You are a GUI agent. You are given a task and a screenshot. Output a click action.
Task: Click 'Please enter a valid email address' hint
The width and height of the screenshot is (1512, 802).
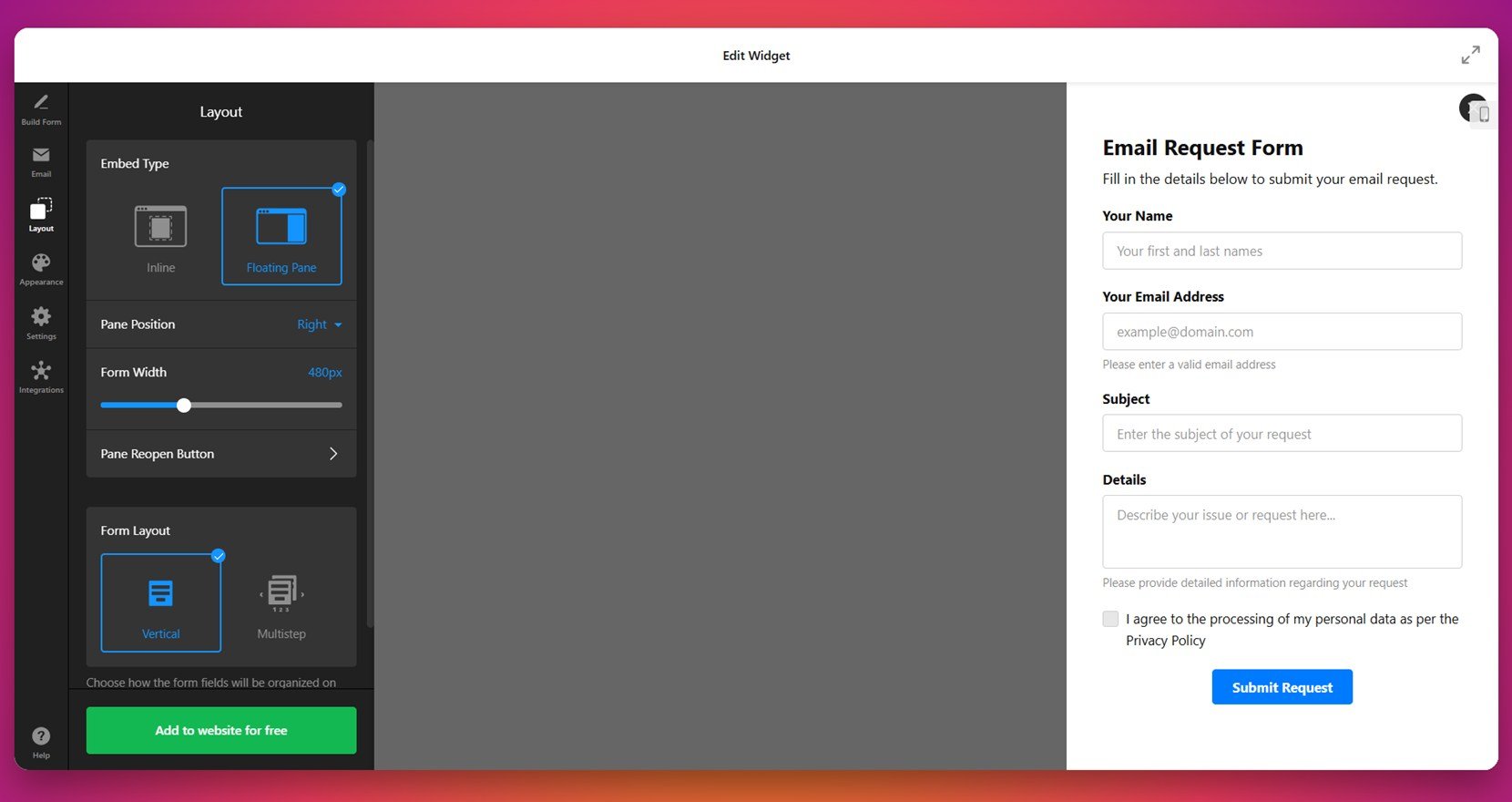click(x=1189, y=365)
